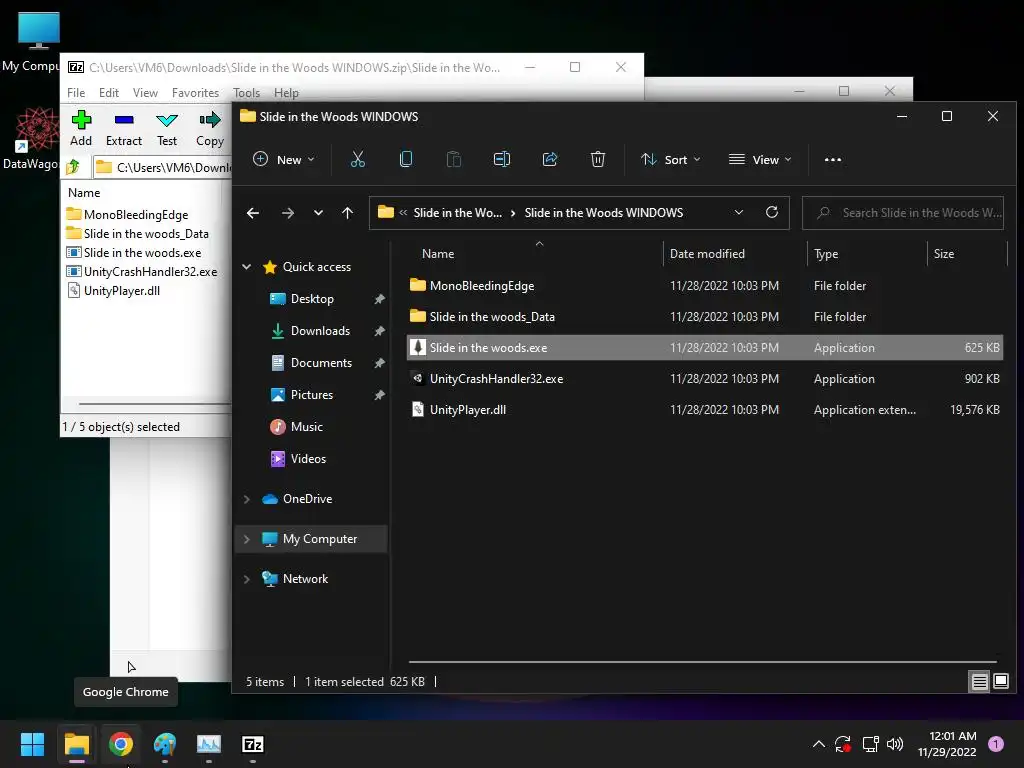Click the 7-Zip up-folder icon

click(73, 167)
